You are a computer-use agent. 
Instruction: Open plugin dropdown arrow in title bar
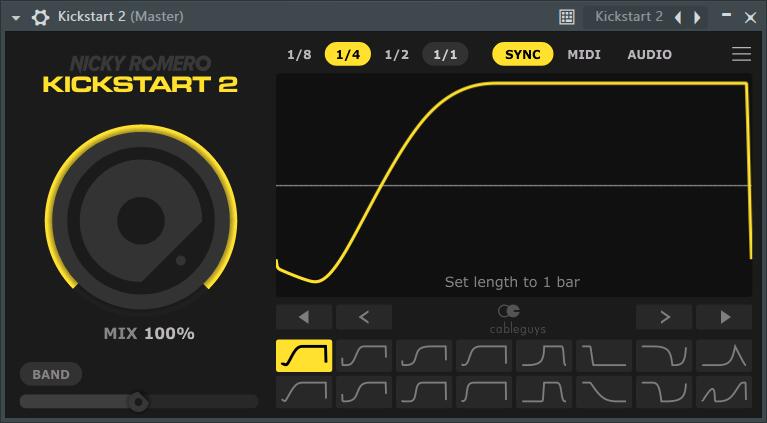(x=16, y=18)
